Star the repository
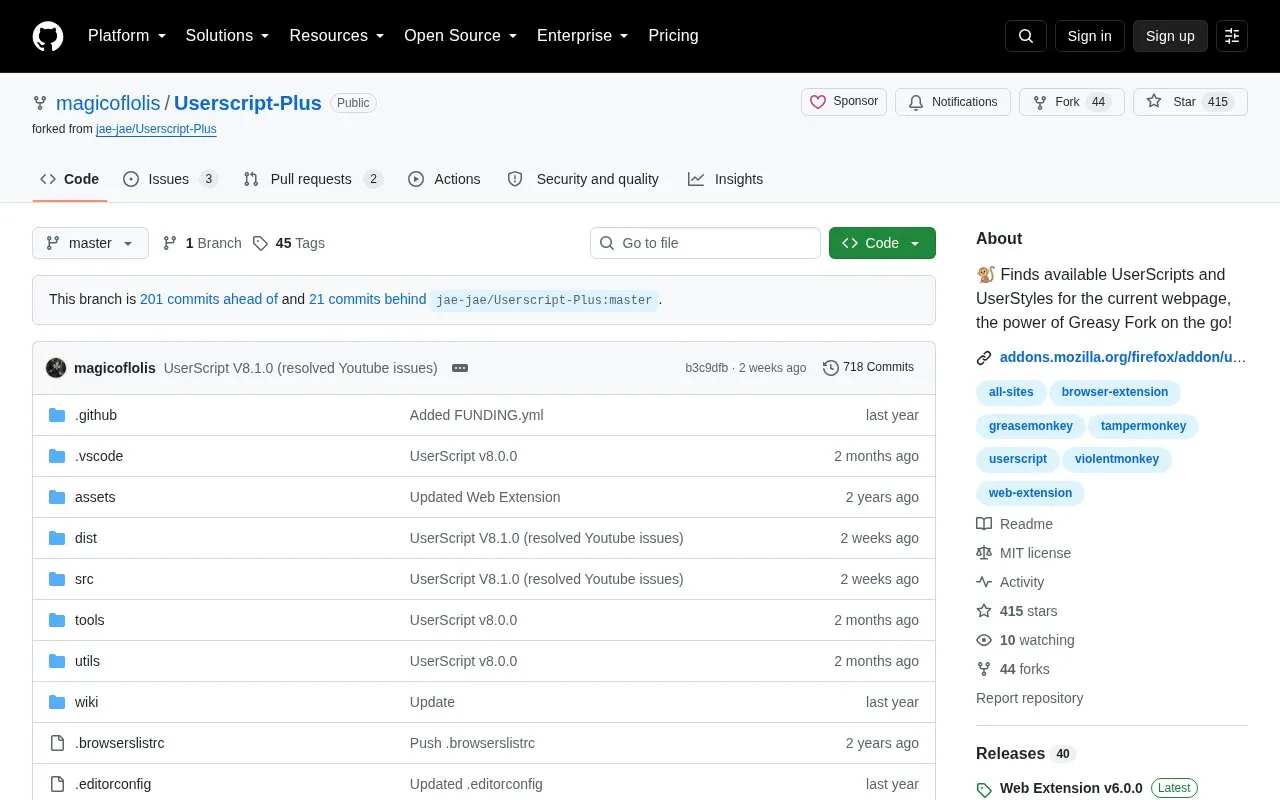The height and width of the screenshot is (800, 1280). coord(1190,102)
